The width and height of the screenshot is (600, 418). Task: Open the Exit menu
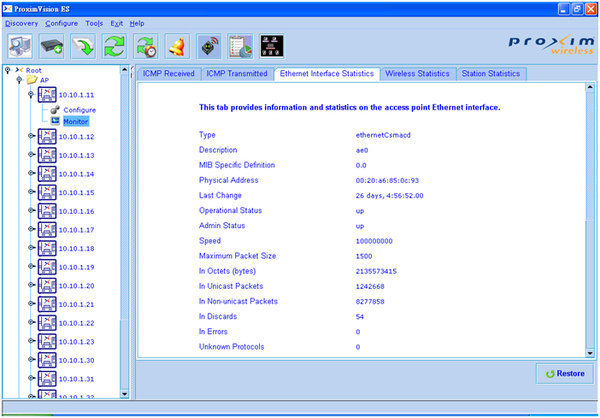click(x=117, y=23)
